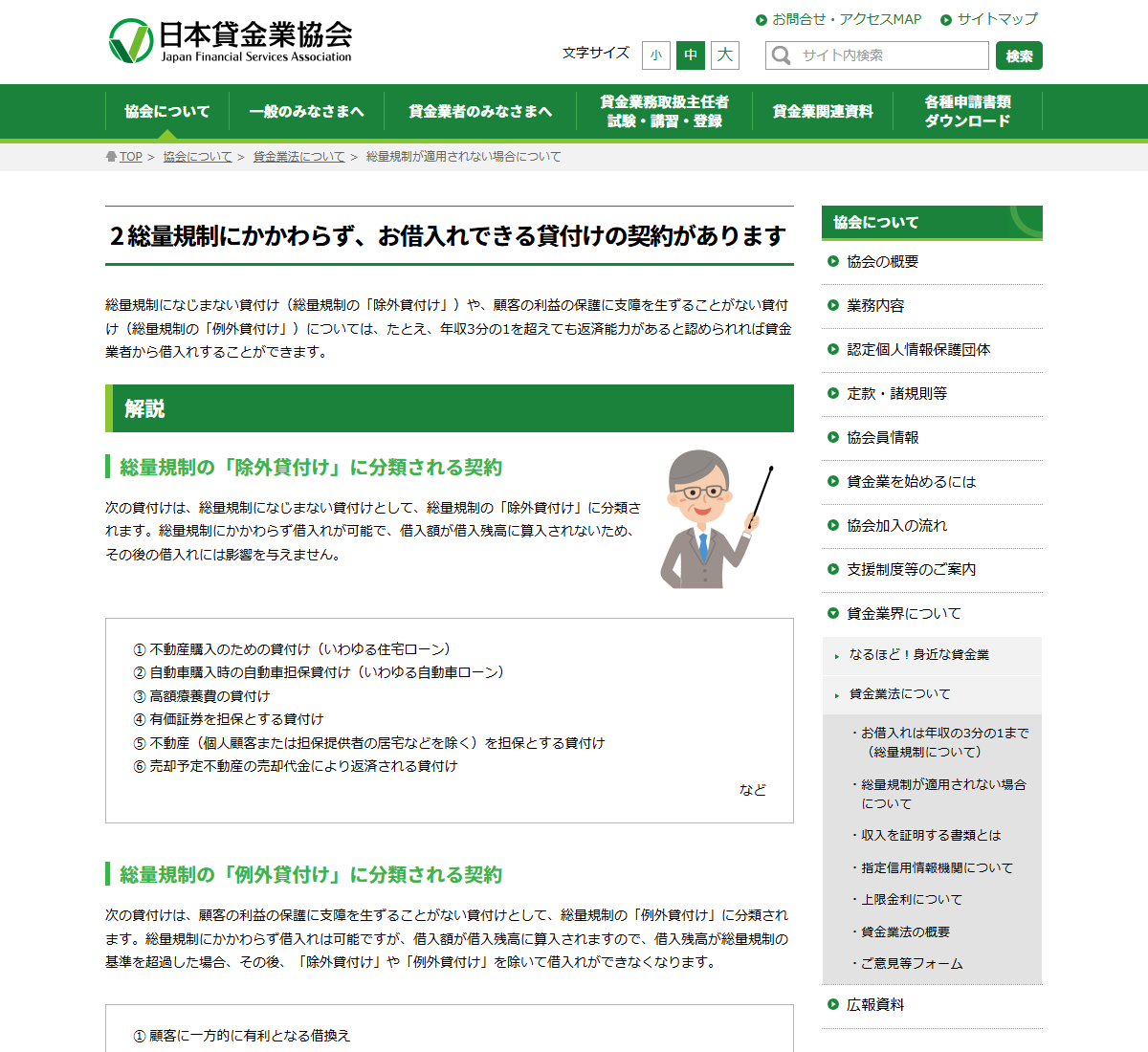Viewport: 1148px width, 1052px height.
Task: Open お問合せ・アクセスMAP link
Action: coord(839,19)
